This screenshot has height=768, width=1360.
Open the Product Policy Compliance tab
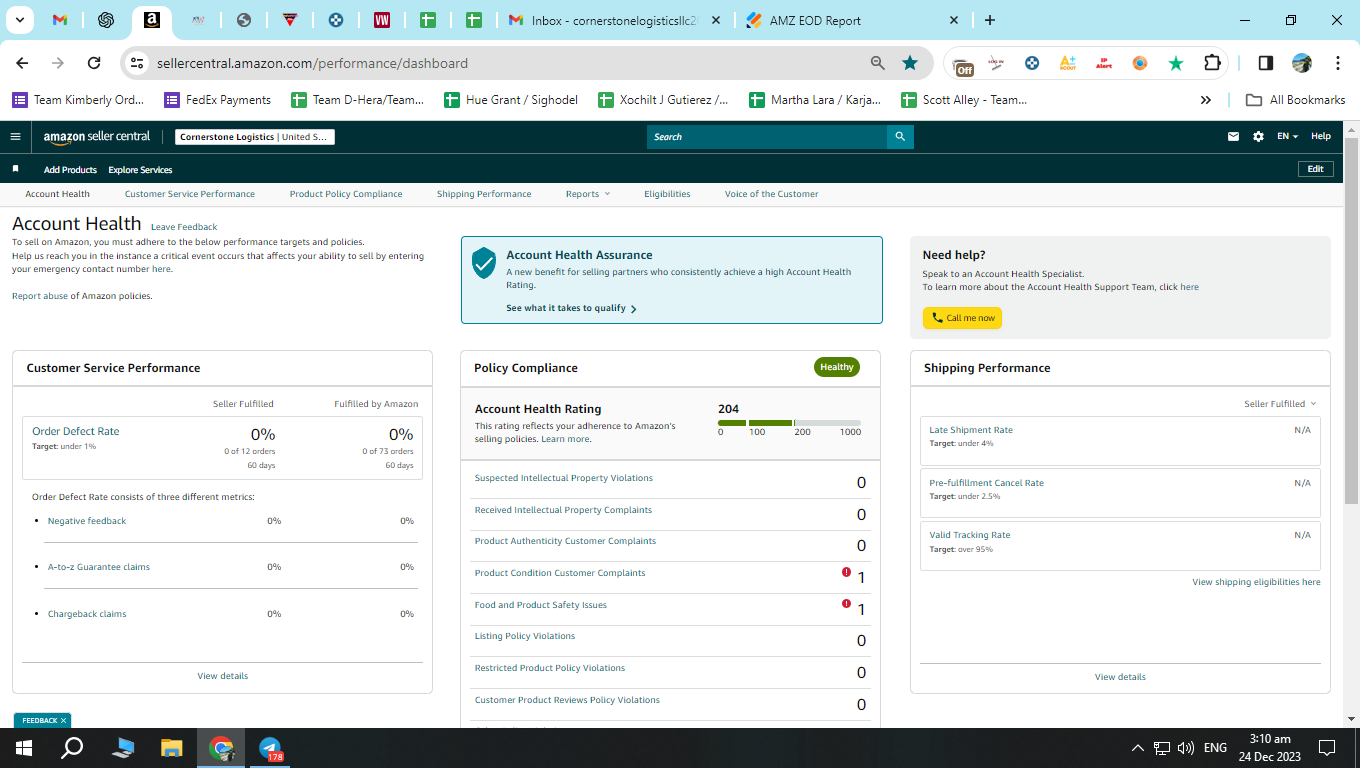[346, 194]
